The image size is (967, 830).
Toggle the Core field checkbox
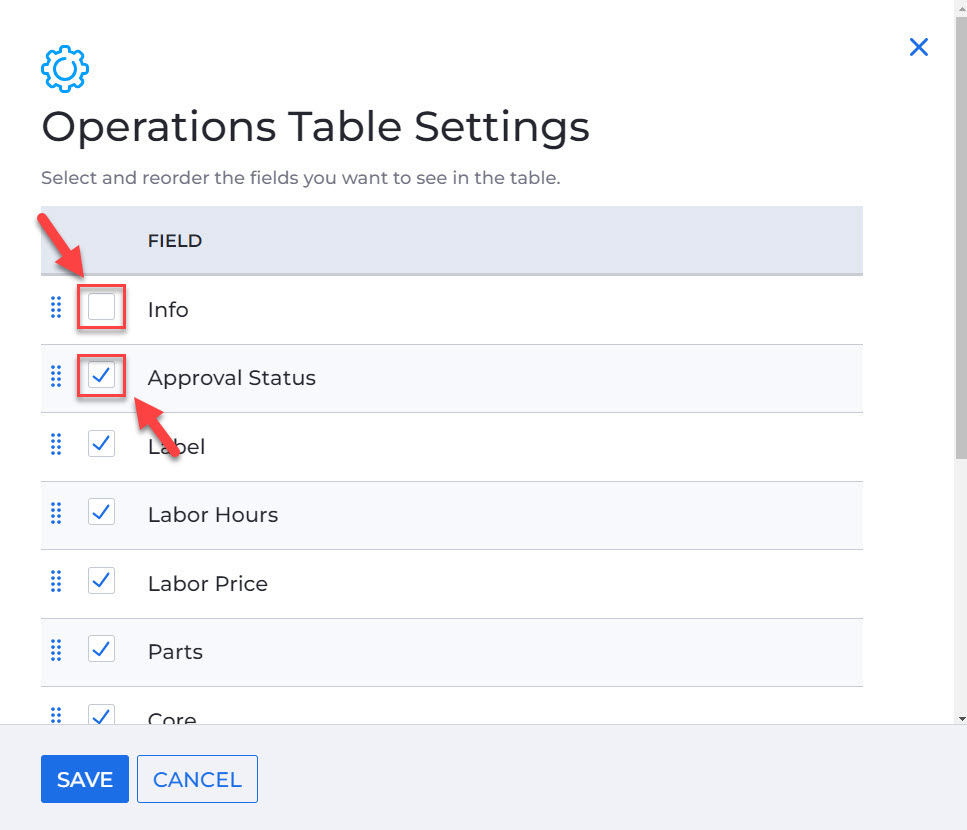102,714
